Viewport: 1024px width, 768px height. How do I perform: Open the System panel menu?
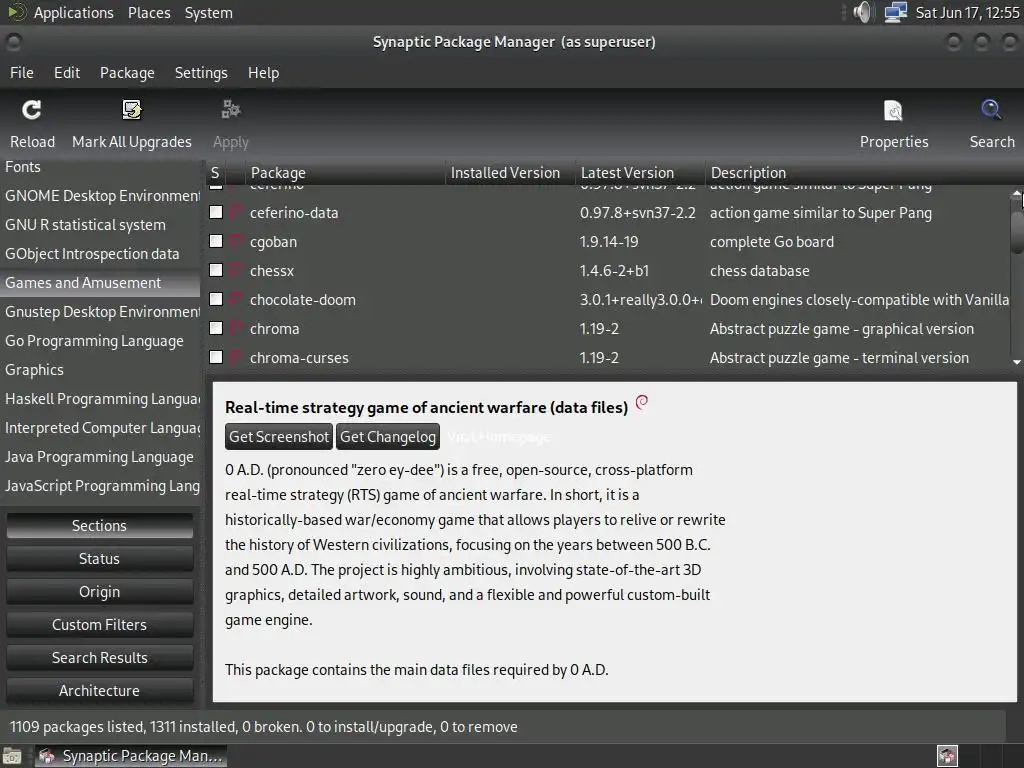(208, 12)
